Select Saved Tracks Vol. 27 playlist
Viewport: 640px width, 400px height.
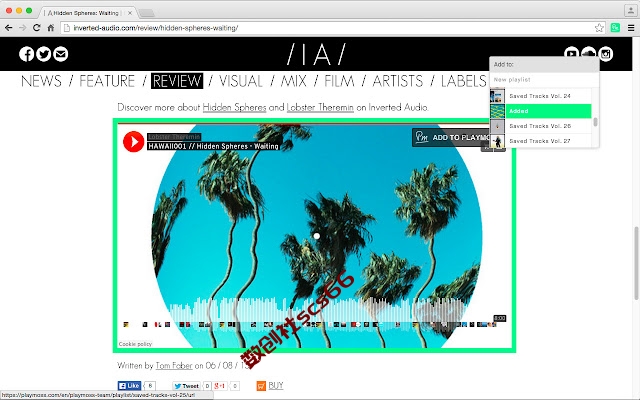click(x=540, y=141)
